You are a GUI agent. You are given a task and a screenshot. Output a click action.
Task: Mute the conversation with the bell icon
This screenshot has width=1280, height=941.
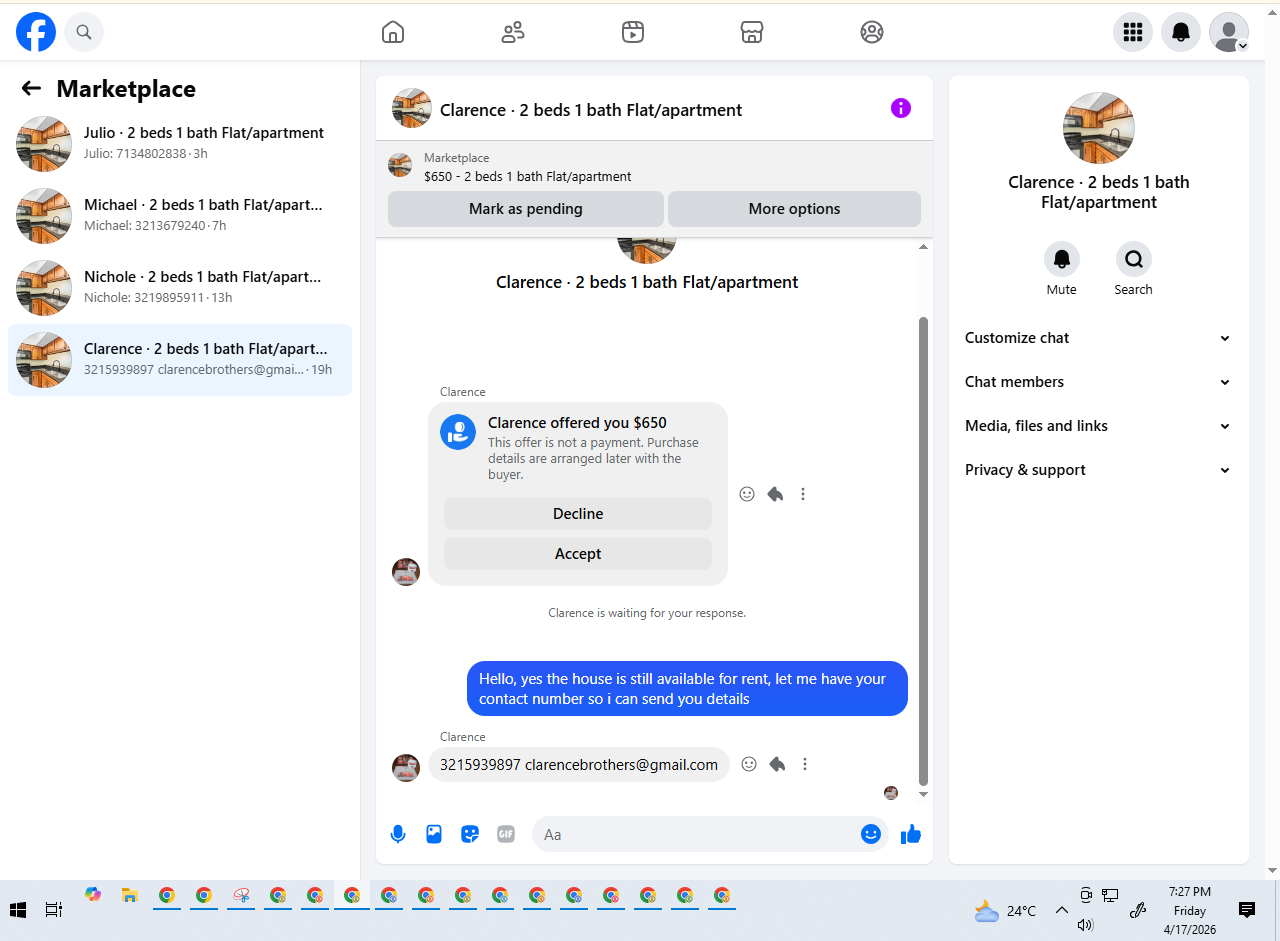[1062, 259]
